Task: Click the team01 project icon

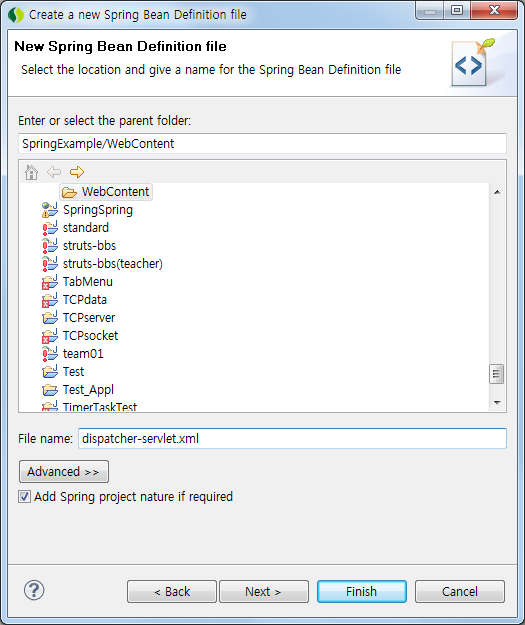Action: (x=50, y=354)
